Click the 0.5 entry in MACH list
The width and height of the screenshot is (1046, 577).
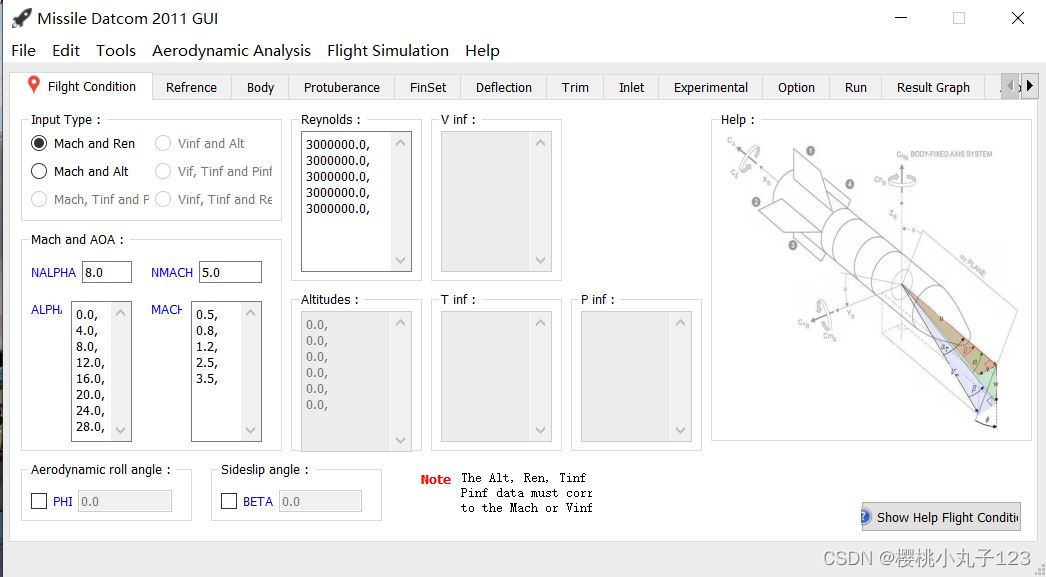click(x=206, y=315)
